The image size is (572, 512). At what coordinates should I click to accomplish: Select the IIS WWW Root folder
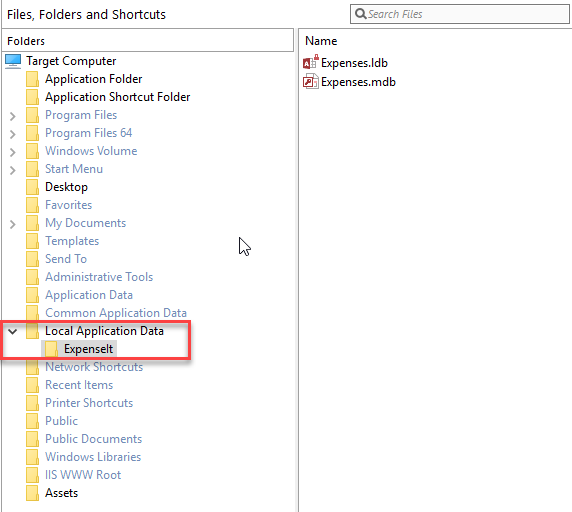pos(83,475)
